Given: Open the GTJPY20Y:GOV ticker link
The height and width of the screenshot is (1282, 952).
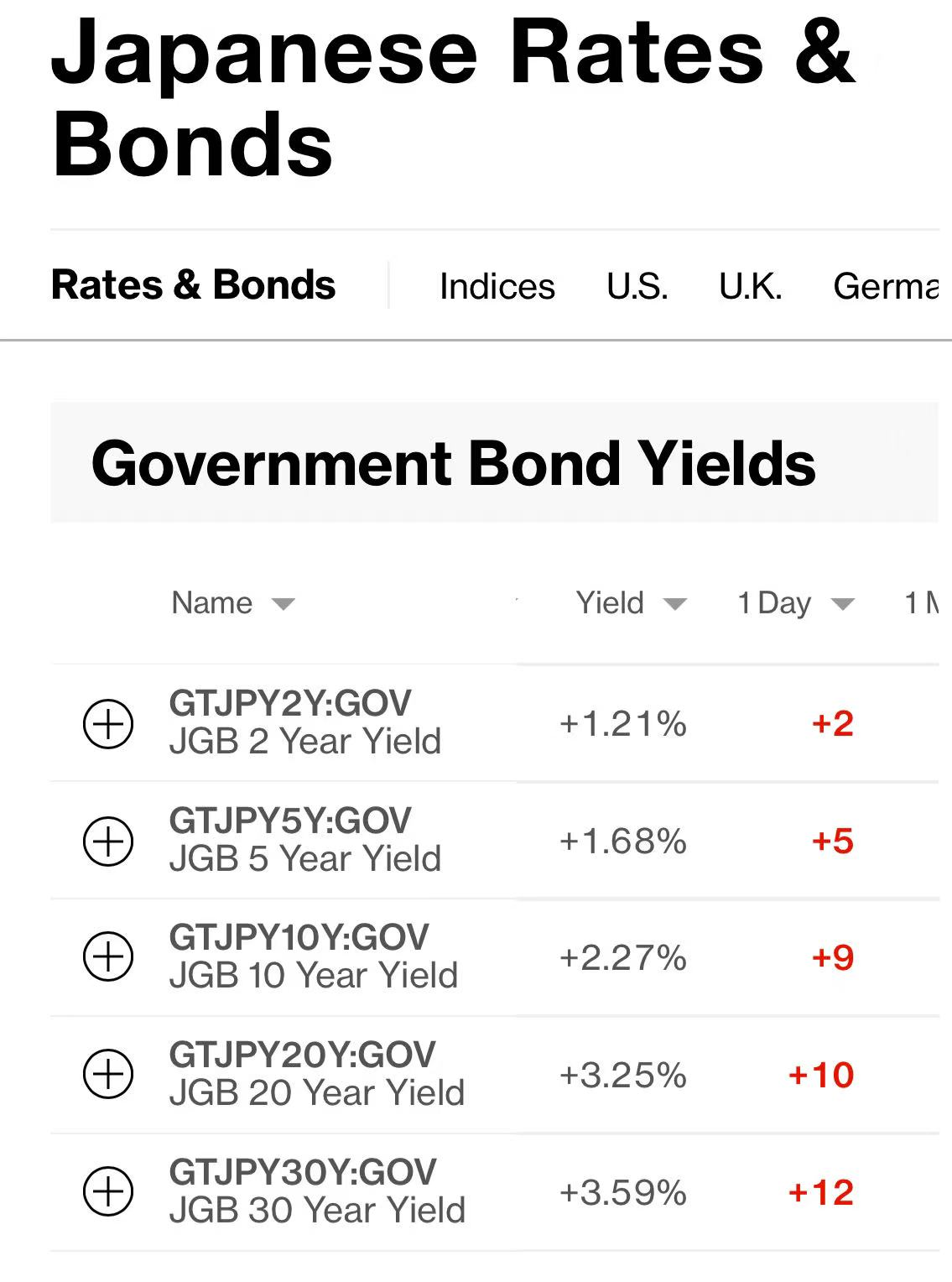Looking at the screenshot, I should [302, 1055].
